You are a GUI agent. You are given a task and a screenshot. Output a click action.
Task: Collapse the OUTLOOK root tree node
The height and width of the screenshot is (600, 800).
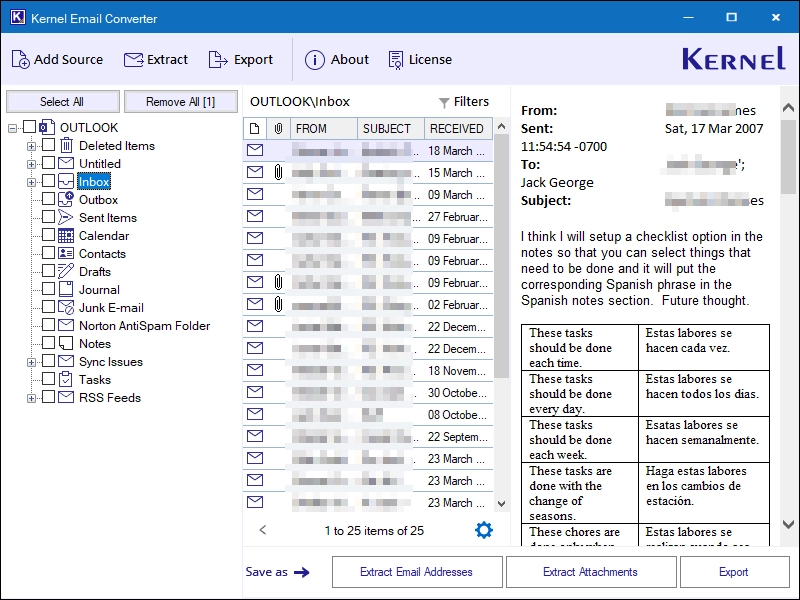click(13, 128)
